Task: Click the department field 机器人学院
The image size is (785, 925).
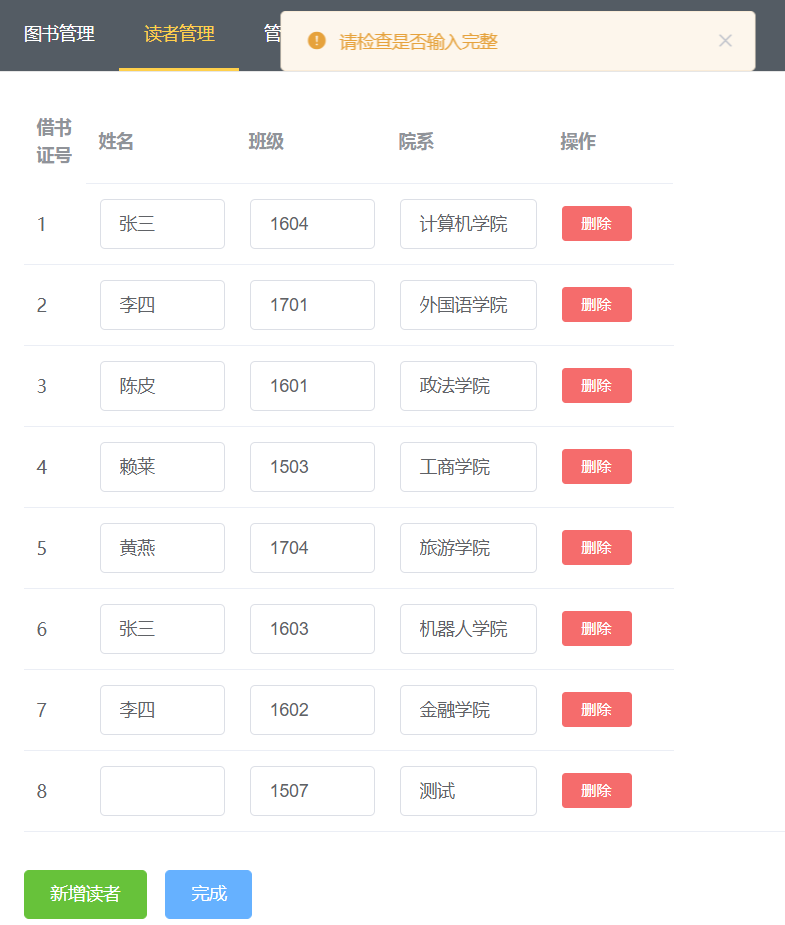Action: [468, 629]
